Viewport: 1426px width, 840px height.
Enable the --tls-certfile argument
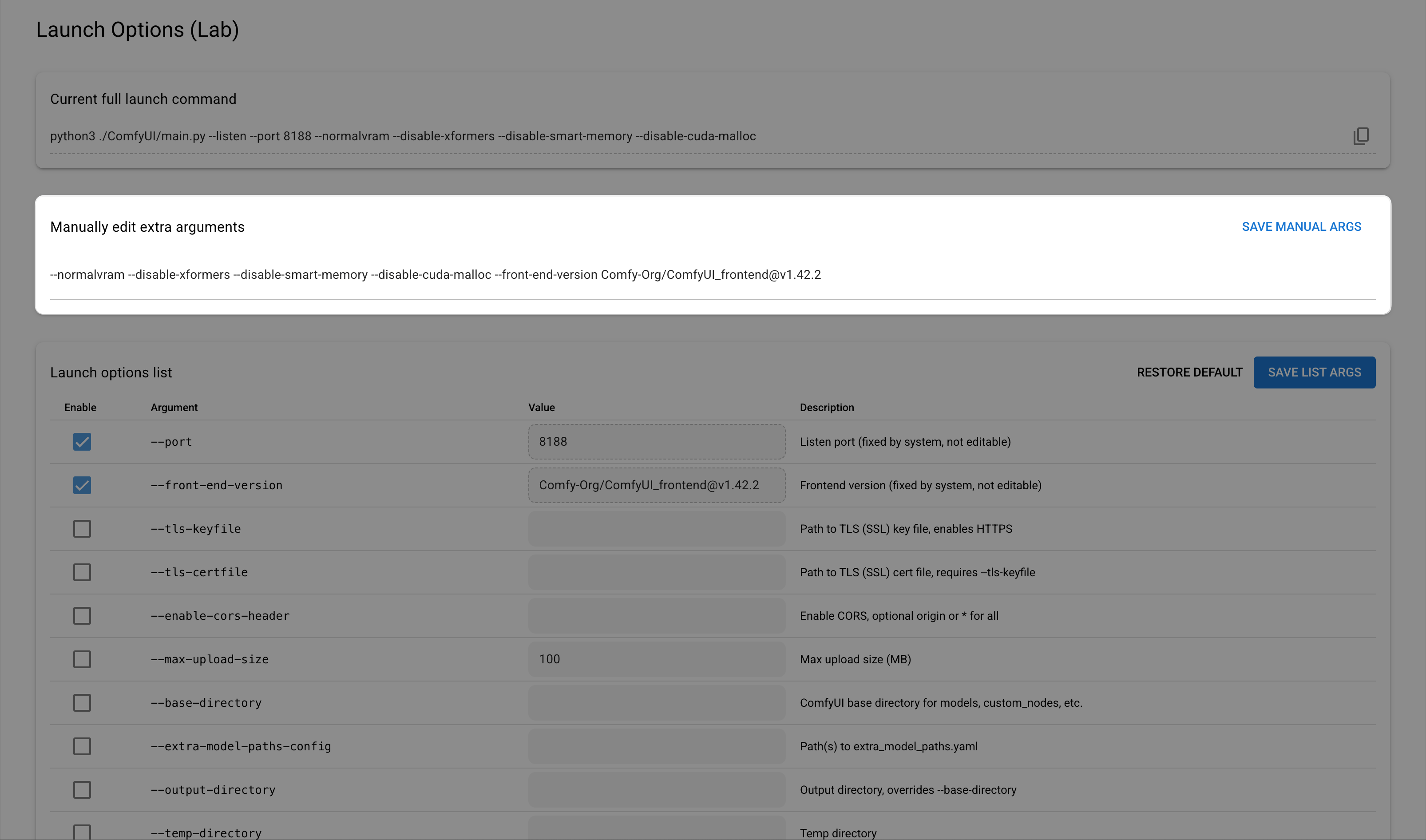tap(82, 572)
